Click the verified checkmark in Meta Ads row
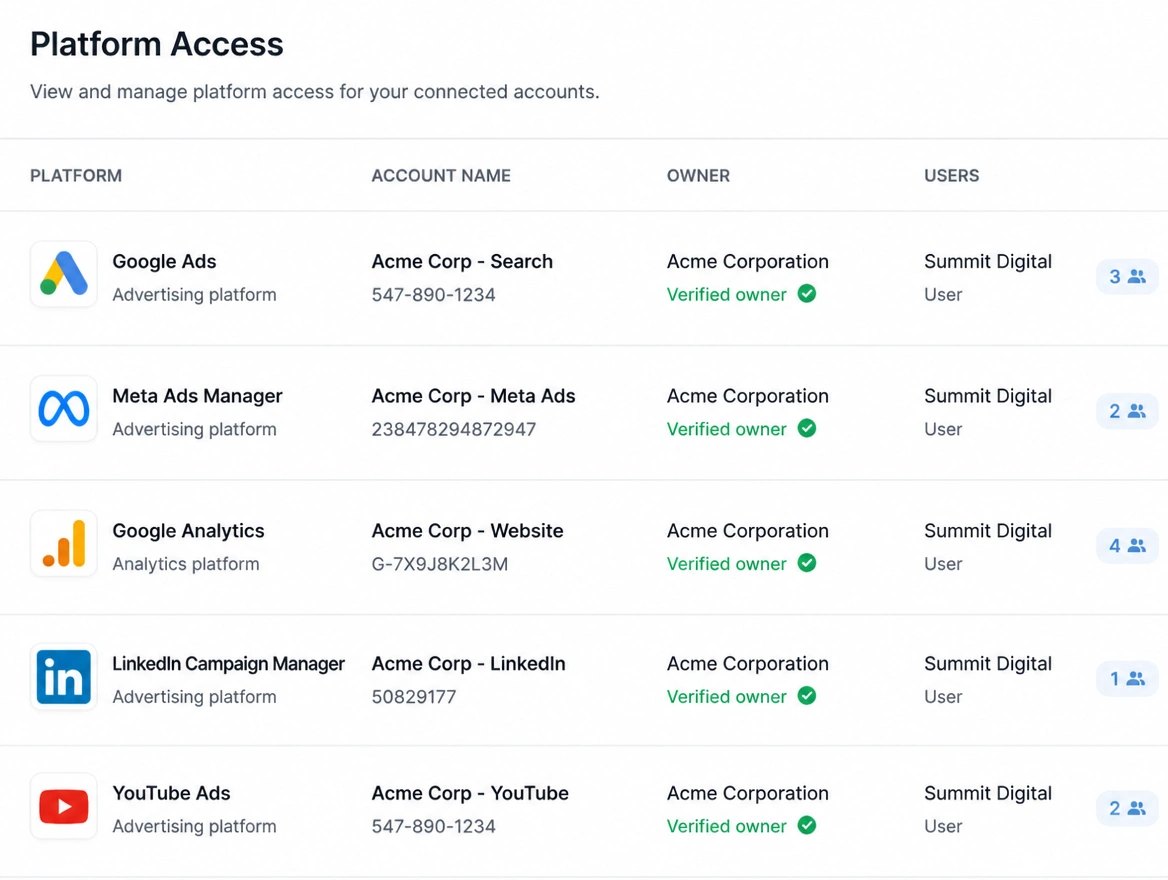 (807, 428)
